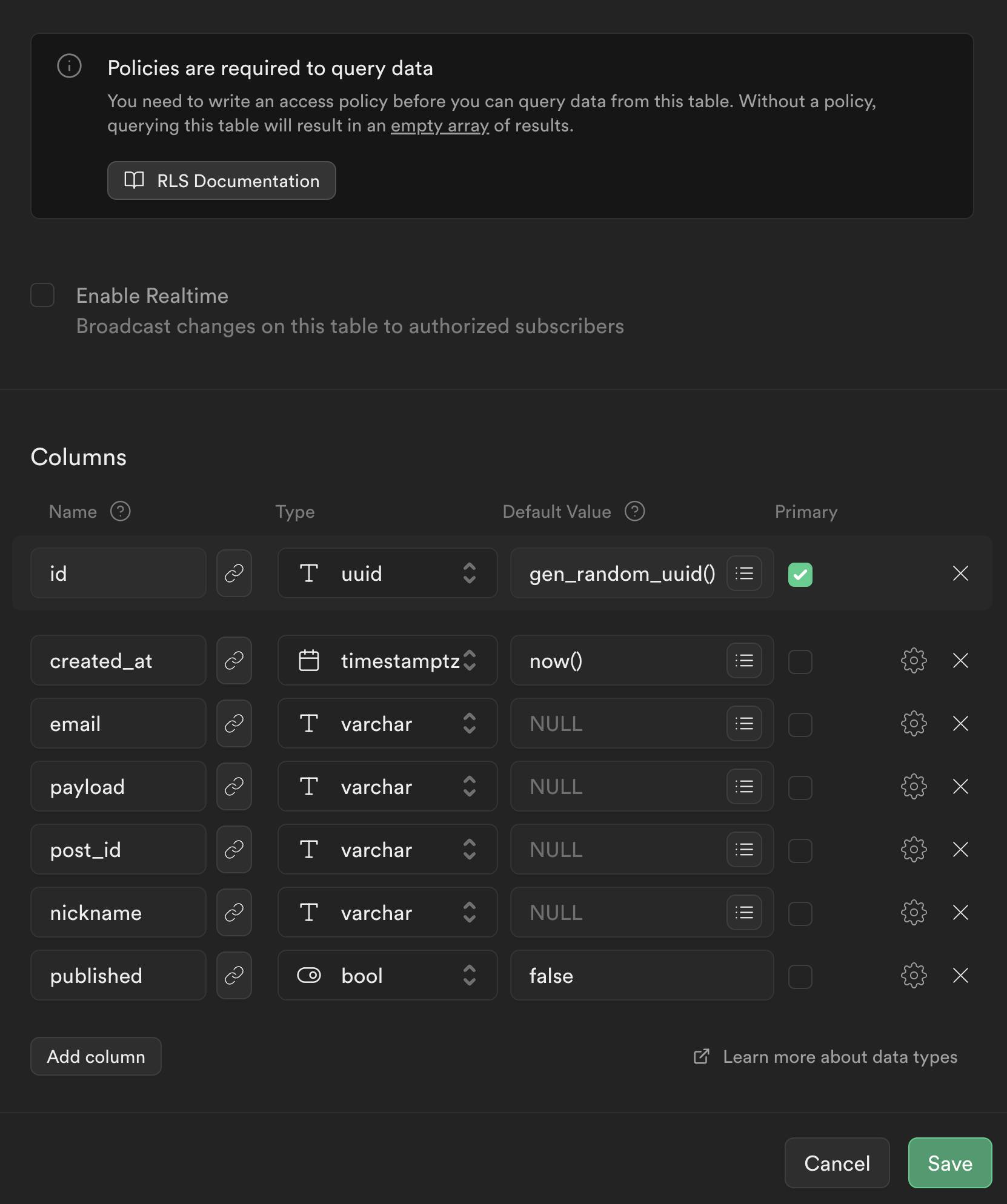The width and height of the screenshot is (1007, 1204).
Task: Click the Name column help icon
Action: click(x=121, y=511)
